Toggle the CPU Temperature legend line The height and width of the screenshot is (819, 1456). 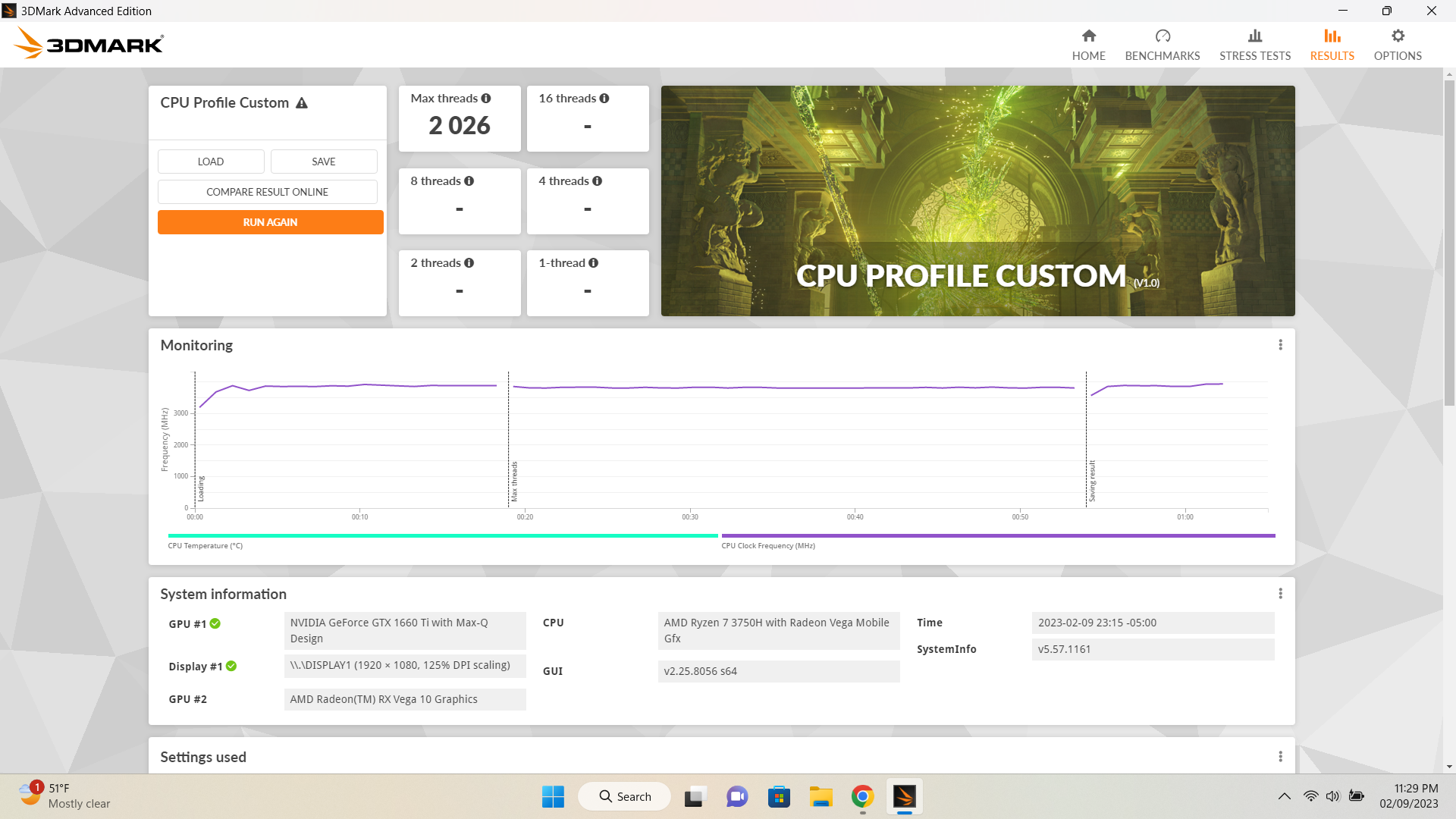click(x=443, y=536)
